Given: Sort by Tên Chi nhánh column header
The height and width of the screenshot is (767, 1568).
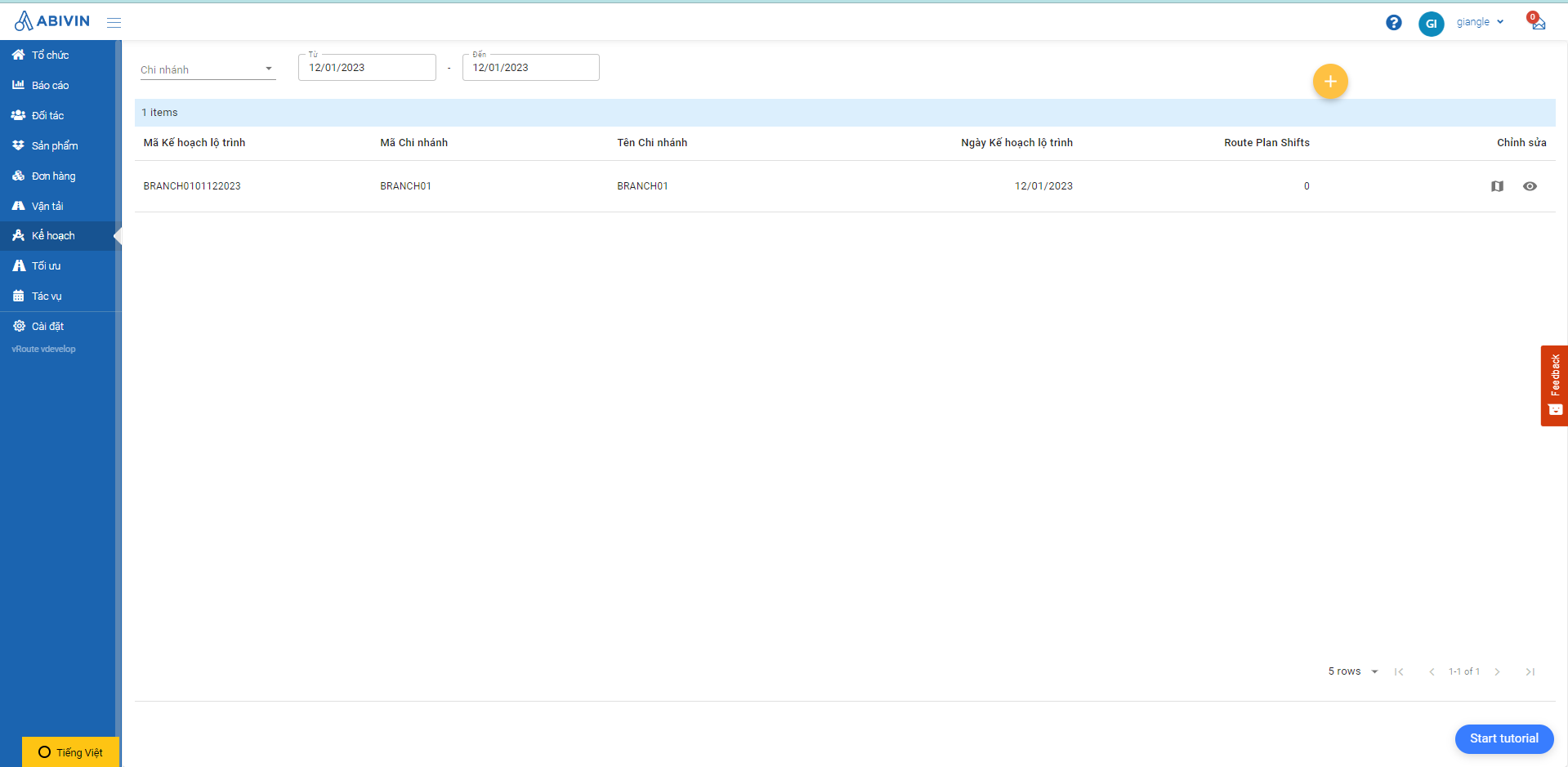Looking at the screenshot, I should pos(652,143).
